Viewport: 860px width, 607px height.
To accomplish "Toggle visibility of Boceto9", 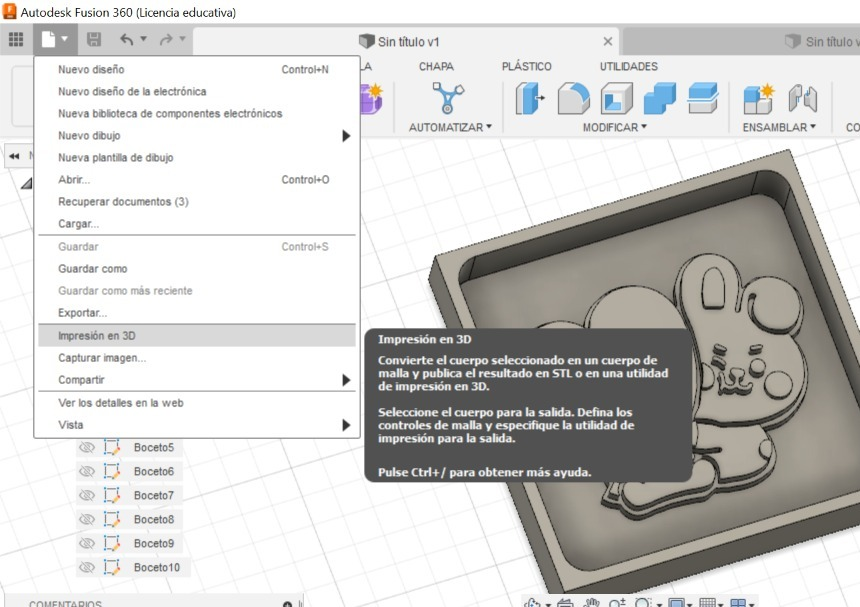I will click(x=87, y=543).
